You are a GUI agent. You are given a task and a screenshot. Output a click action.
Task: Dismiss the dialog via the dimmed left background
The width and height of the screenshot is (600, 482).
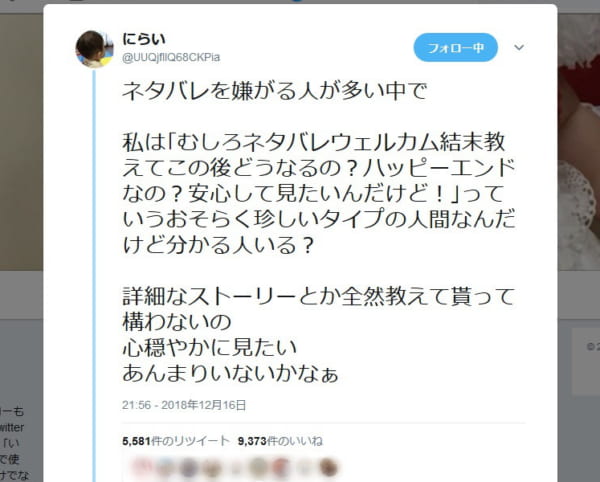coord(21,153)
